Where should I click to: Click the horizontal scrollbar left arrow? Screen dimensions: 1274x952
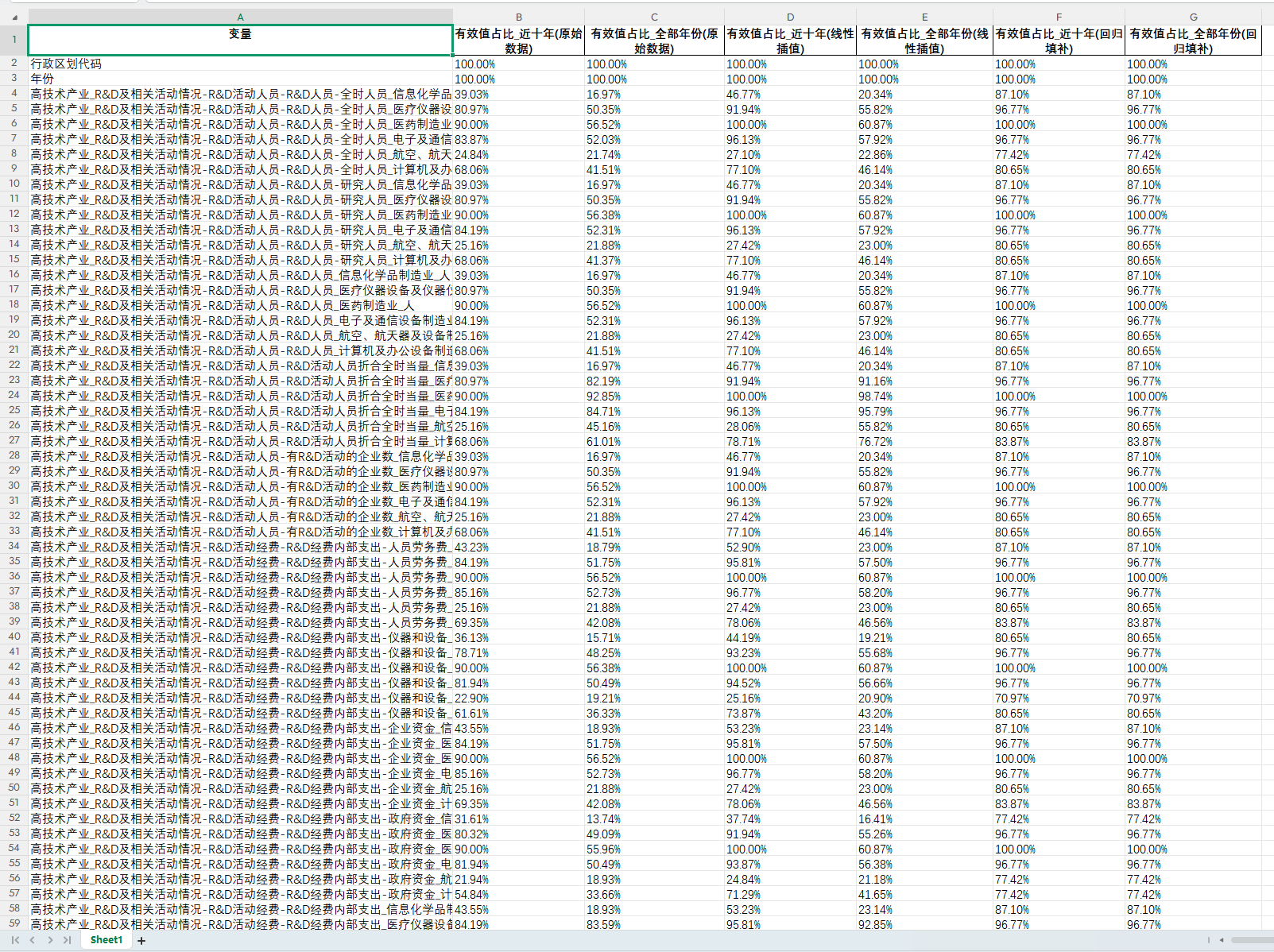coord(1222,940)
